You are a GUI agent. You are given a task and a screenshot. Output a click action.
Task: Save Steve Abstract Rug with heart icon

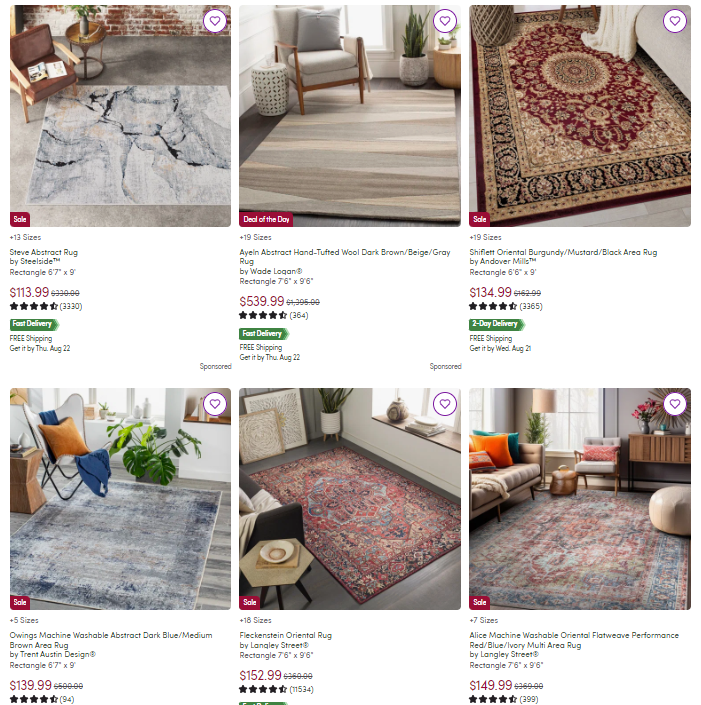coord(215,21)
